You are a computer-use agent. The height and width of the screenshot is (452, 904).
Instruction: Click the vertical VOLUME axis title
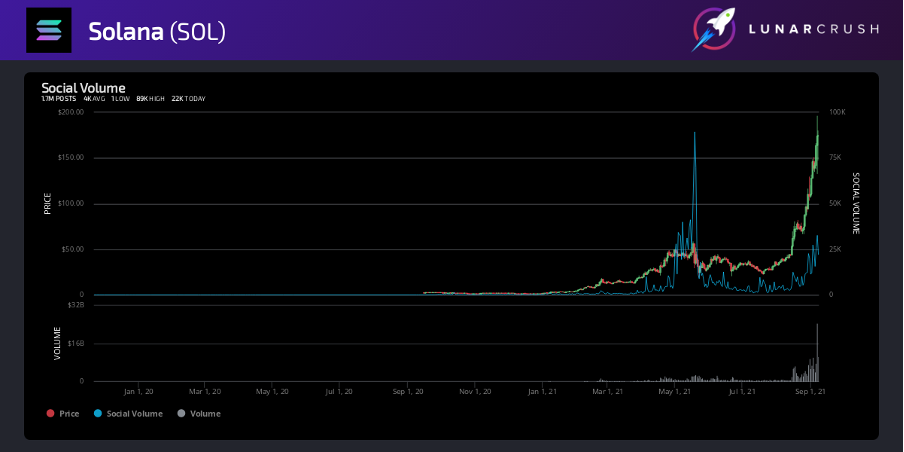tap(57, 344)
